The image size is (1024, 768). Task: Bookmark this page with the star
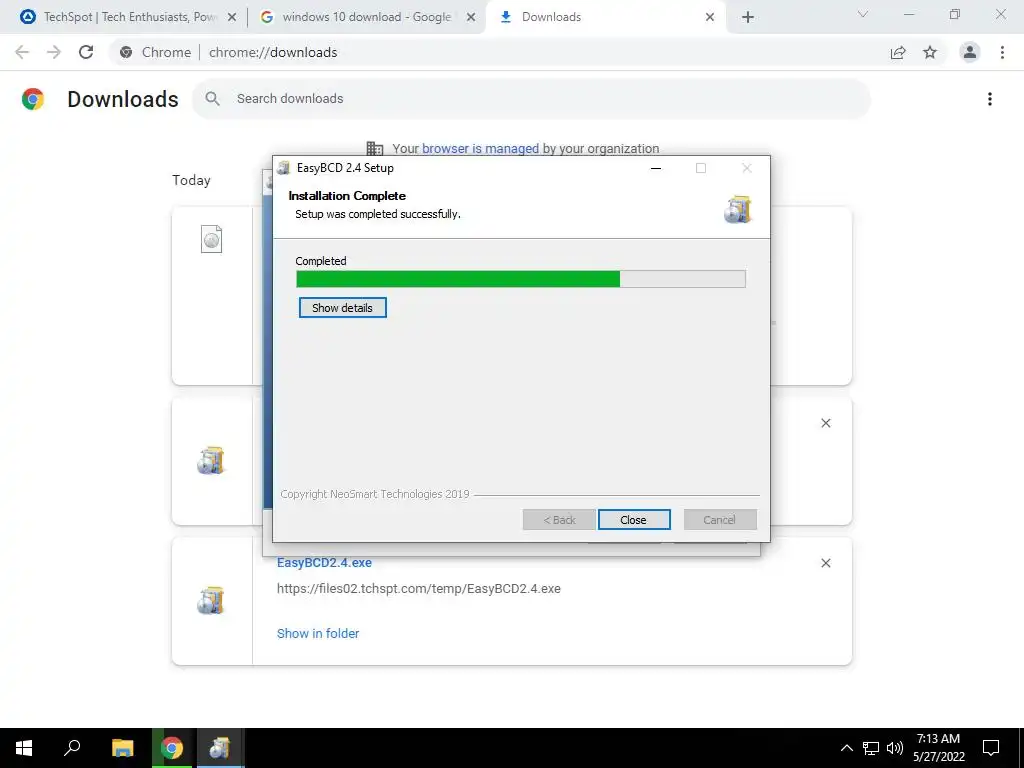tap(930, 52)
